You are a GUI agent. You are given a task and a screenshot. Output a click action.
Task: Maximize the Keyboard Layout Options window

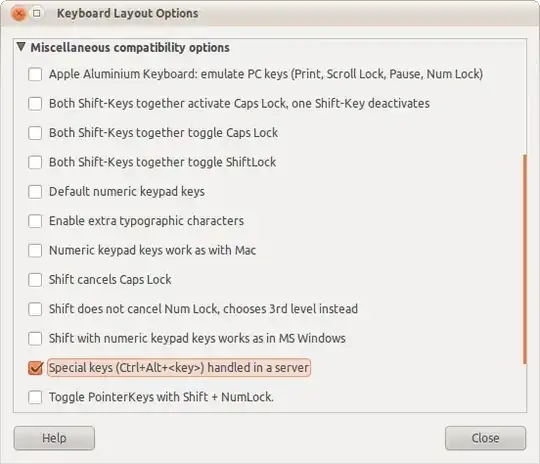point(37,13)
